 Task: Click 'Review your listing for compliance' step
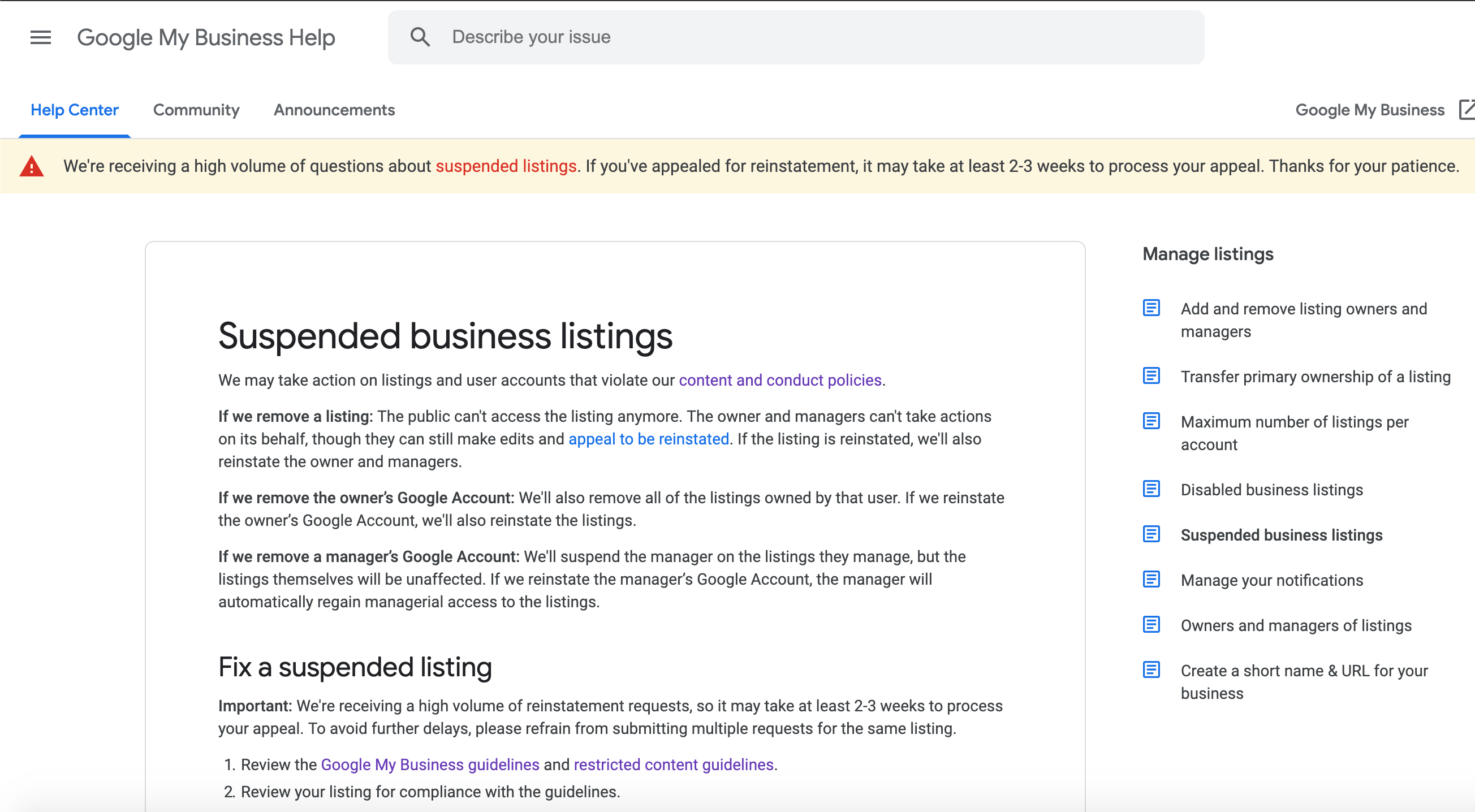pyautogui.click(x=430, y=792)
